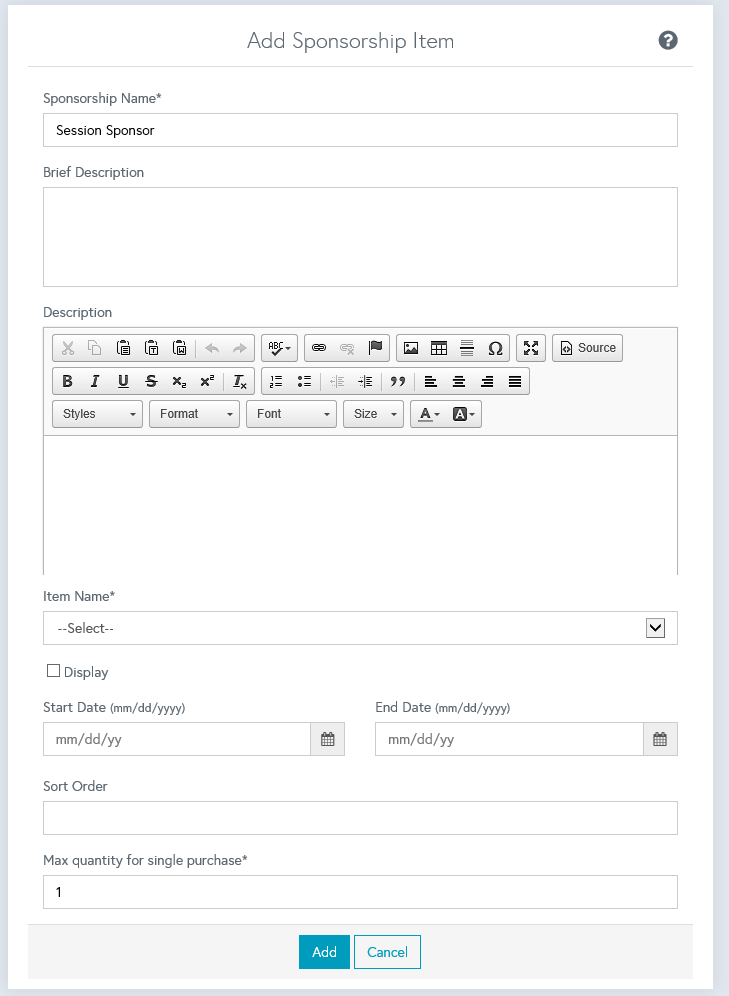Maximize the description editor
This screenshot has height=996, width=729.
point(531,348)
